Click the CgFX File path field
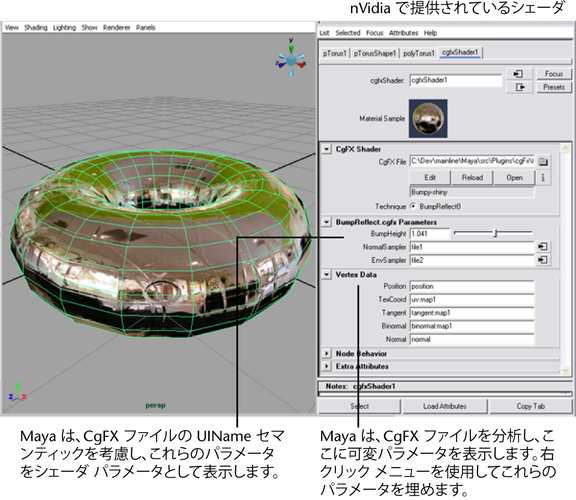 [472, 161]
